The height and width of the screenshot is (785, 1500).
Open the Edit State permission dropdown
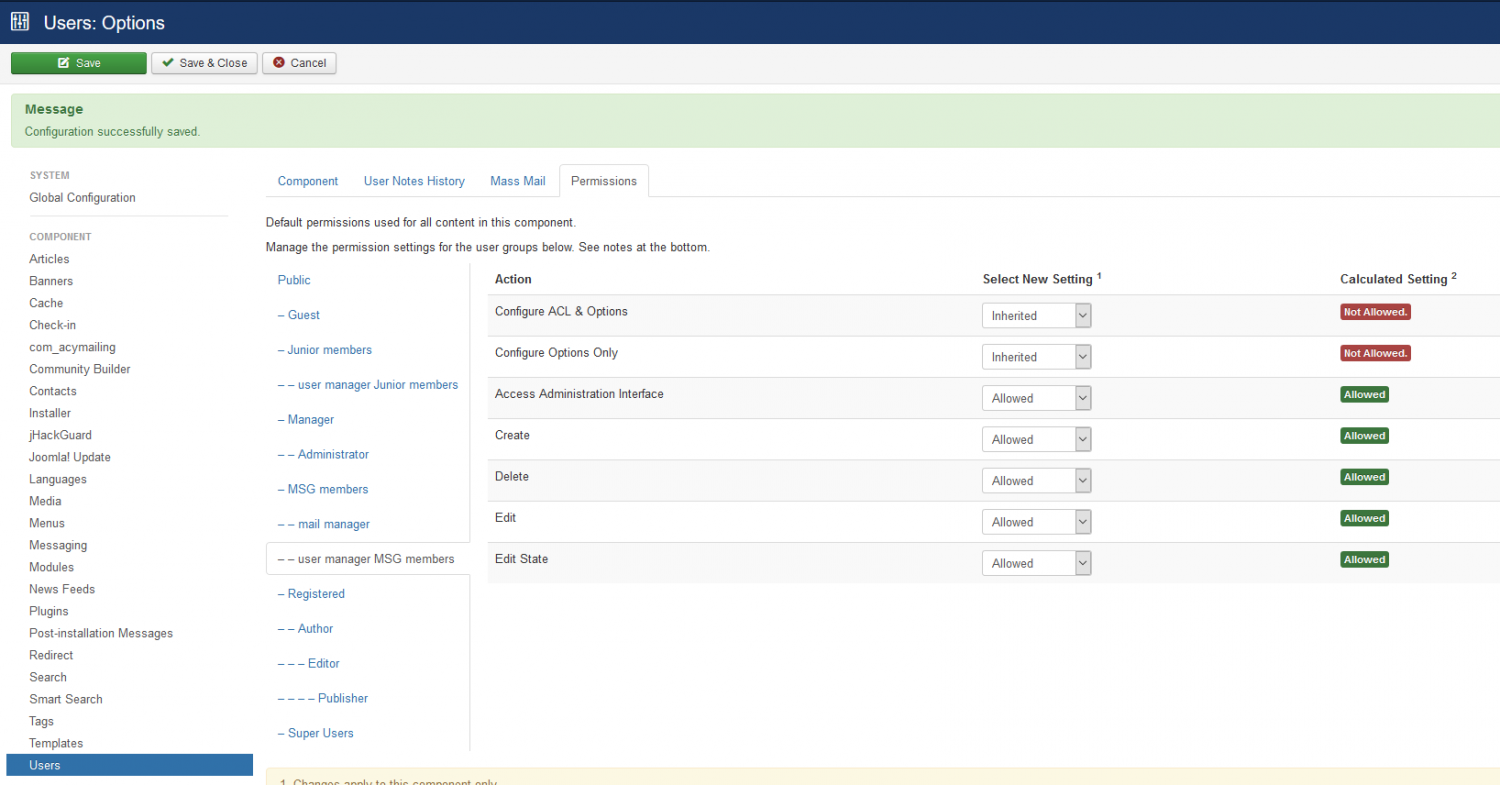coord(1036,564)
